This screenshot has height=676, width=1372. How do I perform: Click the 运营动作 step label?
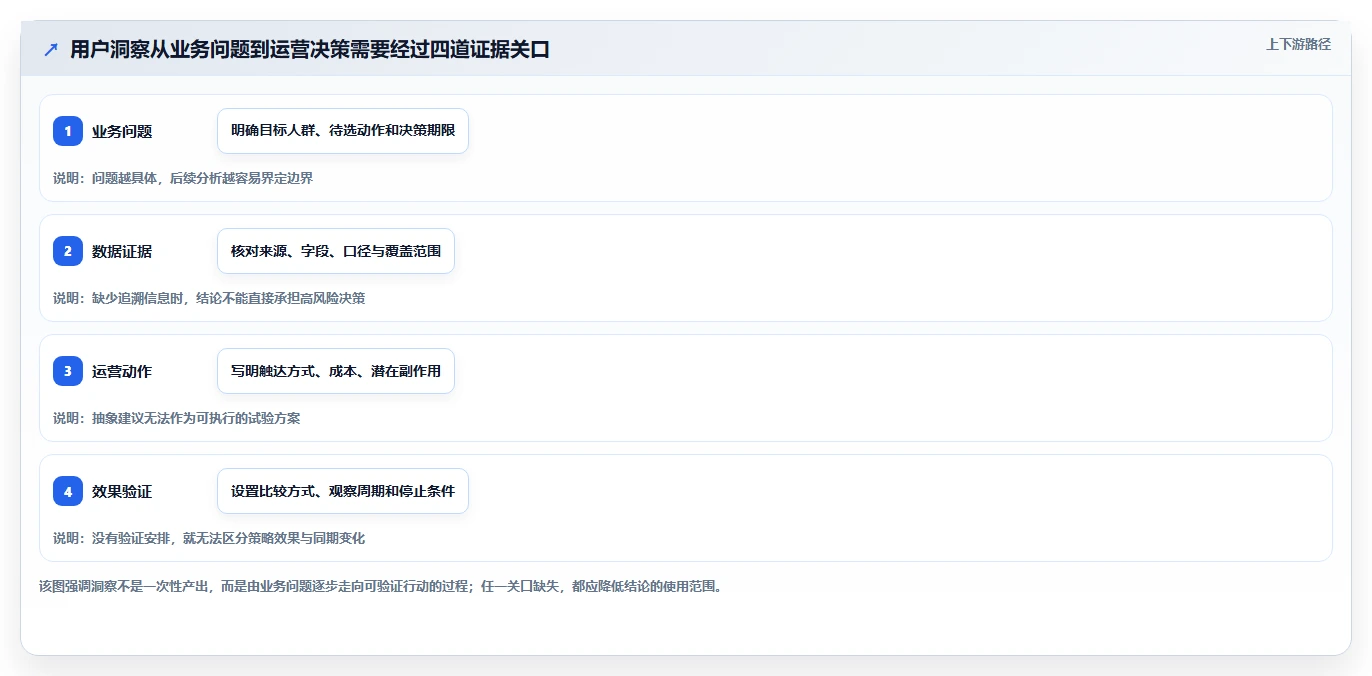click(122, 371)
